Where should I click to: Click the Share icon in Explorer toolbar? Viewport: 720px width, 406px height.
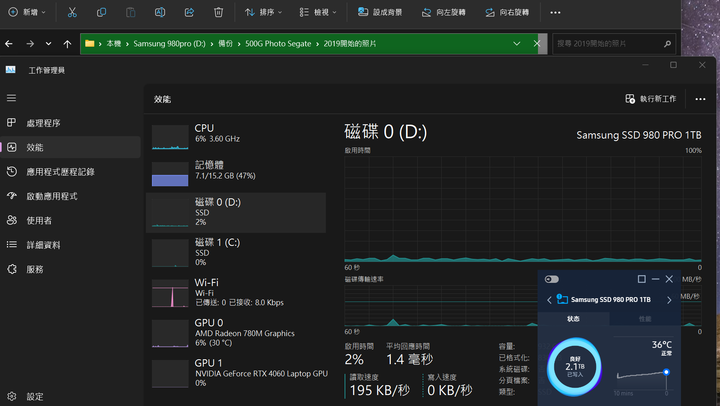pyautogui.click(x=189, y=12)
